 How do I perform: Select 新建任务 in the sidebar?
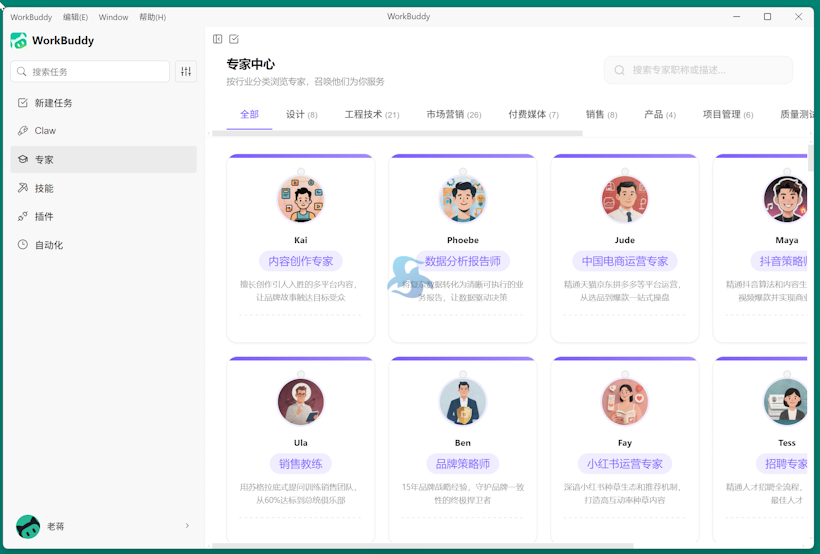[104, 103]
